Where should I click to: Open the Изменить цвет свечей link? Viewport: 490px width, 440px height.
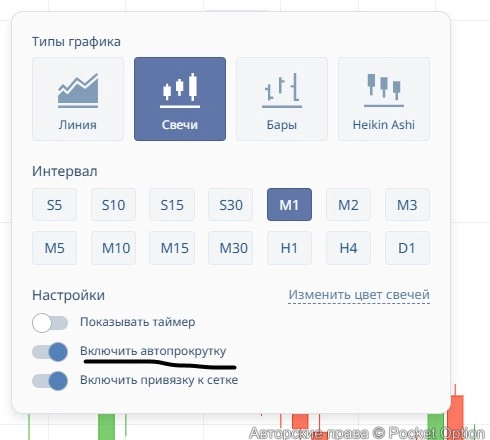click(x=359, y=295)
